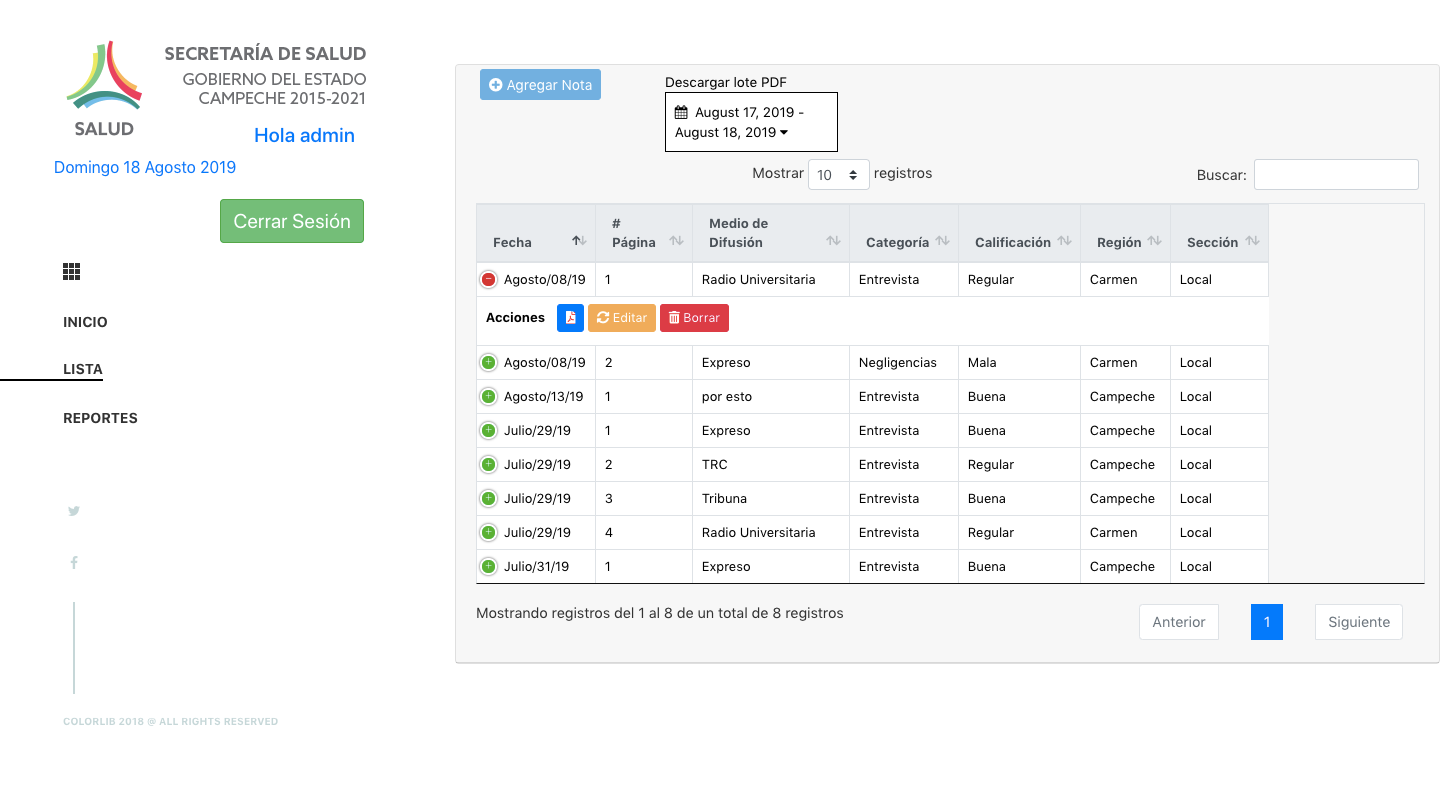
Task: Focus the Buscar search field
Action: click(1335, 174)
